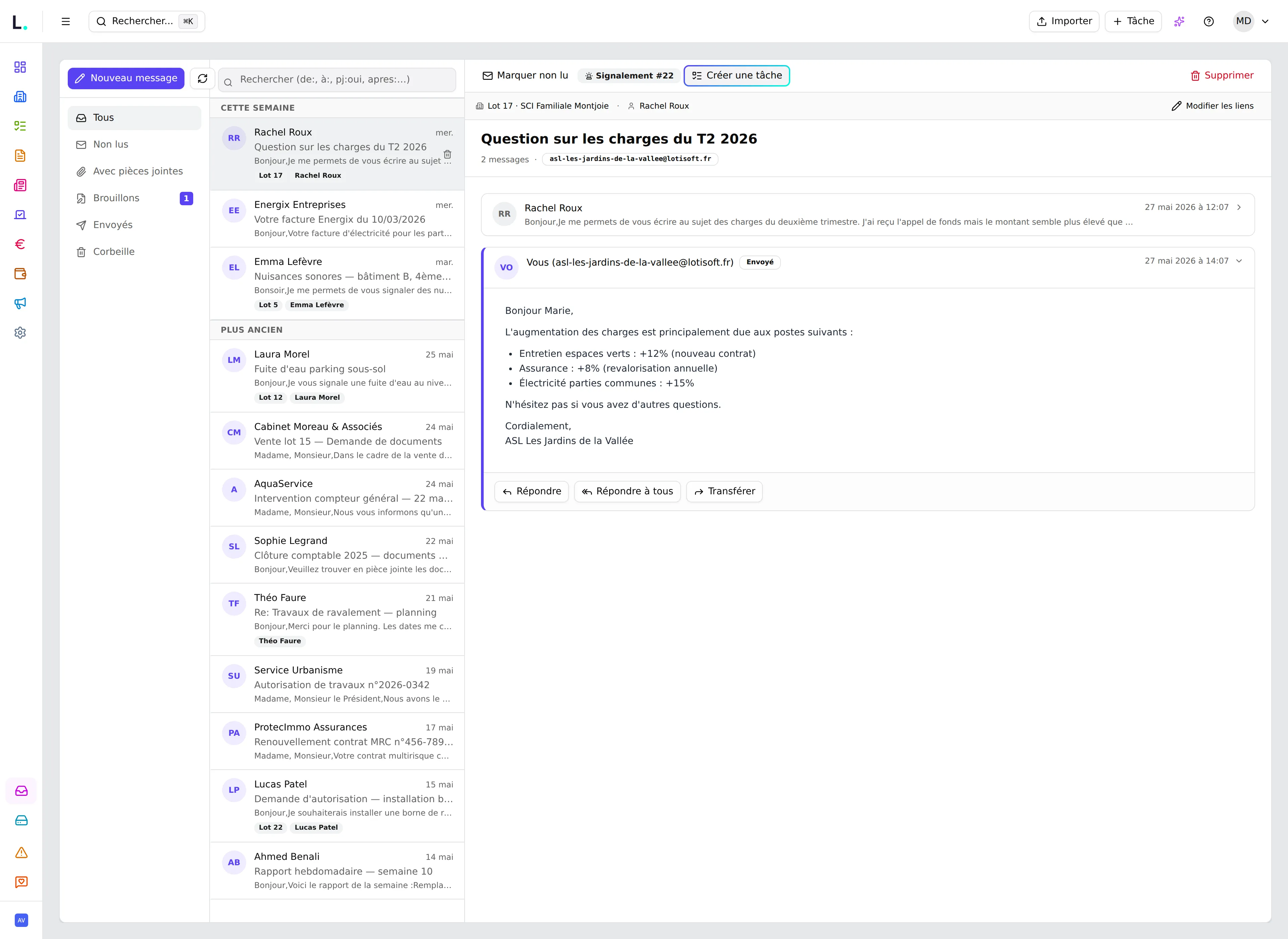Viewport: 1288px width, 939px height.
Task: Open Service Urbanisme autorisation message
Action: pyautogui.click(x=337, y=684)
